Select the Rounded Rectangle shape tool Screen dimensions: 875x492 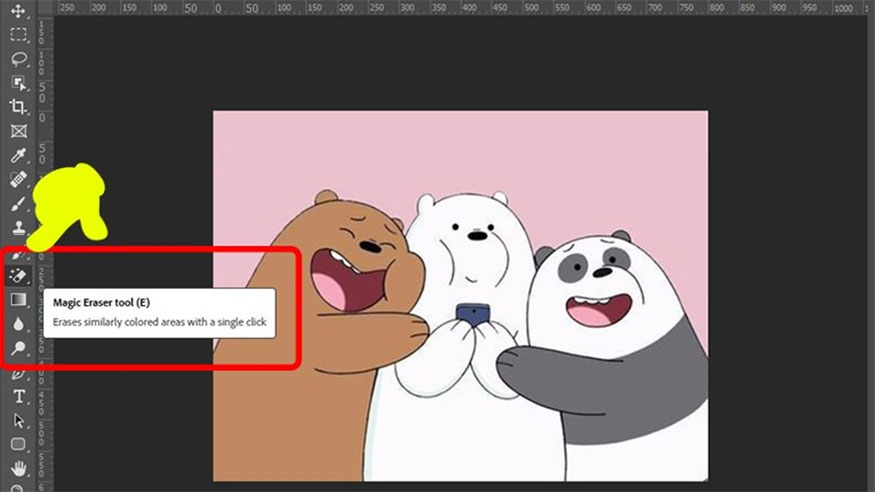pyautogui.click(x=18, y=445)
